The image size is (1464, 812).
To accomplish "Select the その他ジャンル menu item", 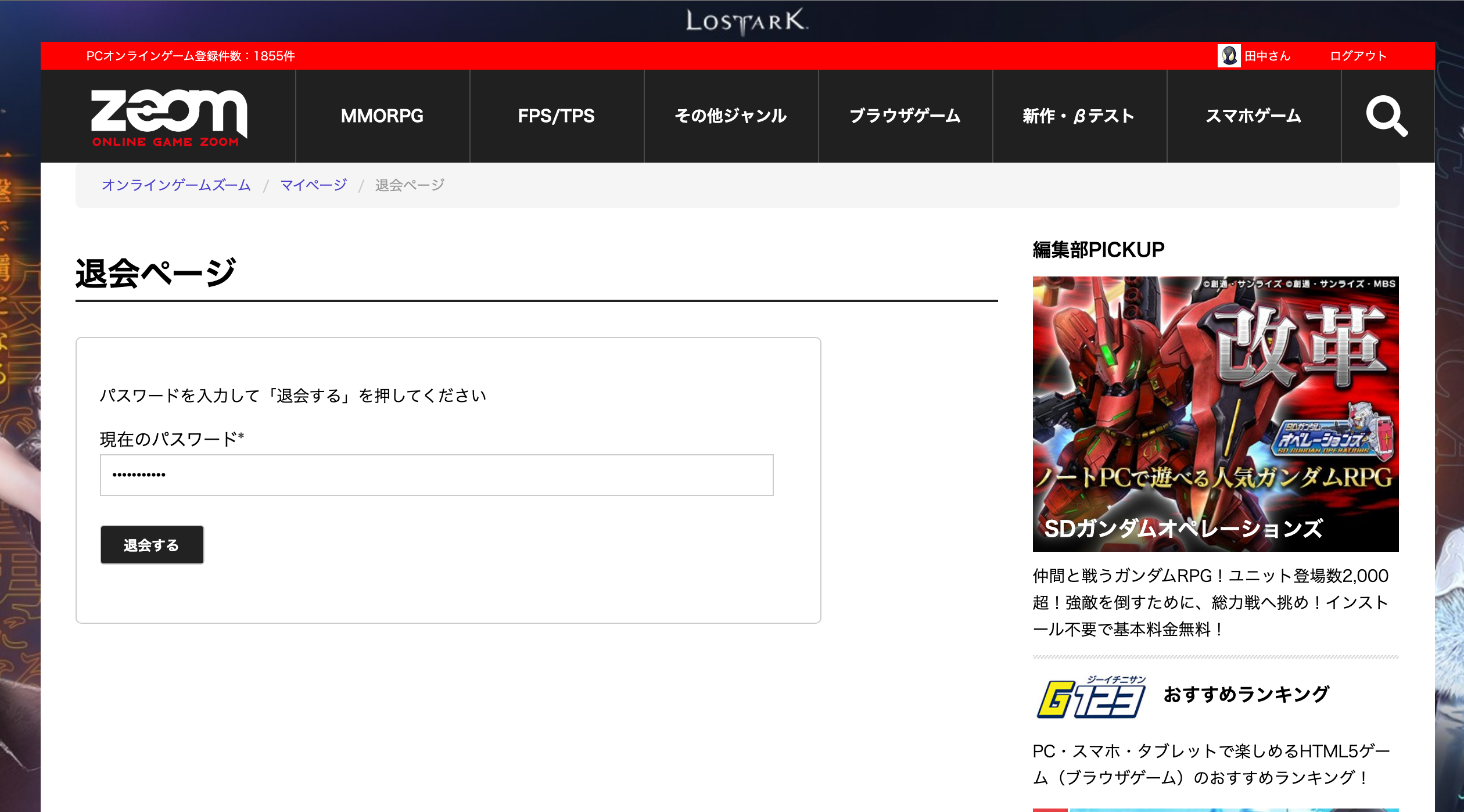I will tap(731, 116).
